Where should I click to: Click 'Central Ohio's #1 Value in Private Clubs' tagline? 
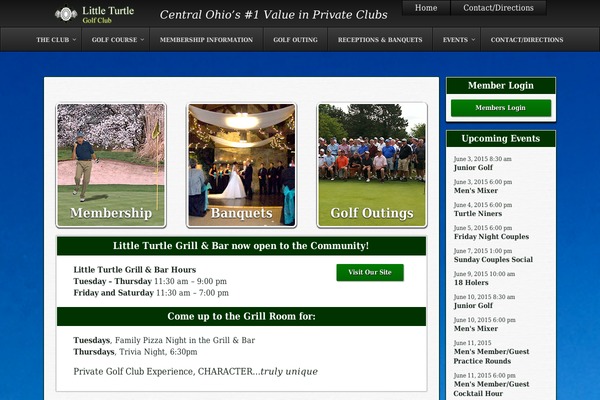pyautogui.click(x=273, y=15)
